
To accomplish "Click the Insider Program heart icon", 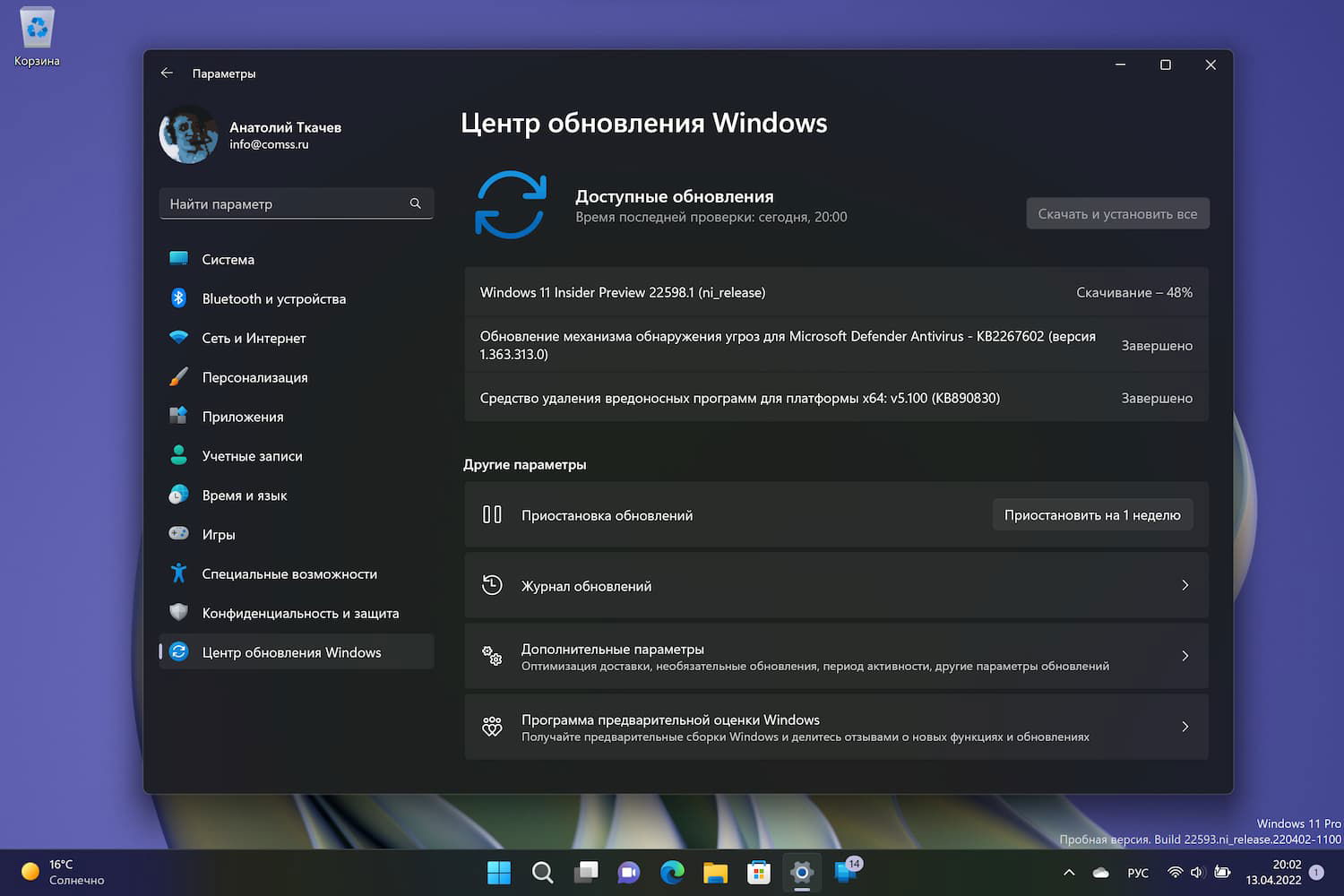I will (492, 727).
